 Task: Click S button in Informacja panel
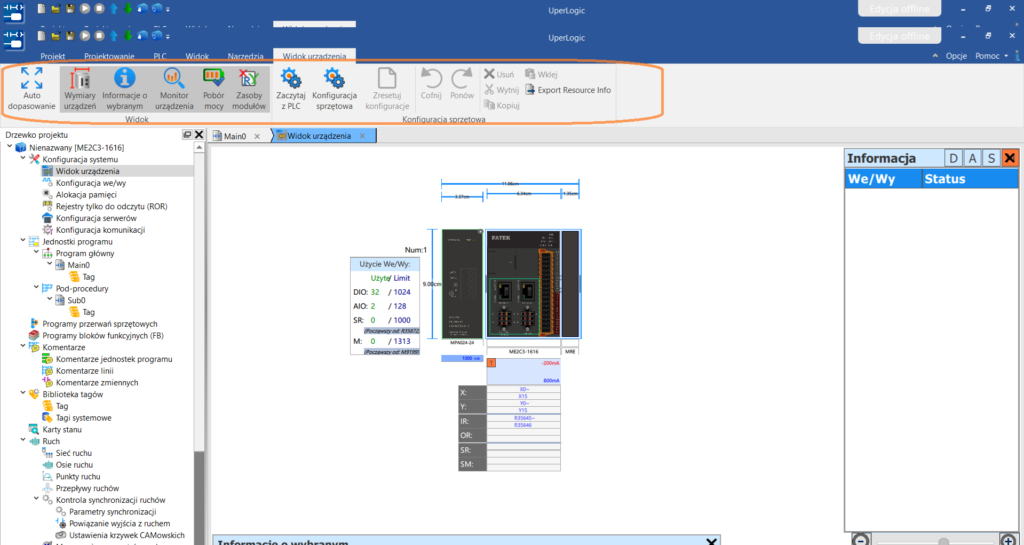[991, 158]
